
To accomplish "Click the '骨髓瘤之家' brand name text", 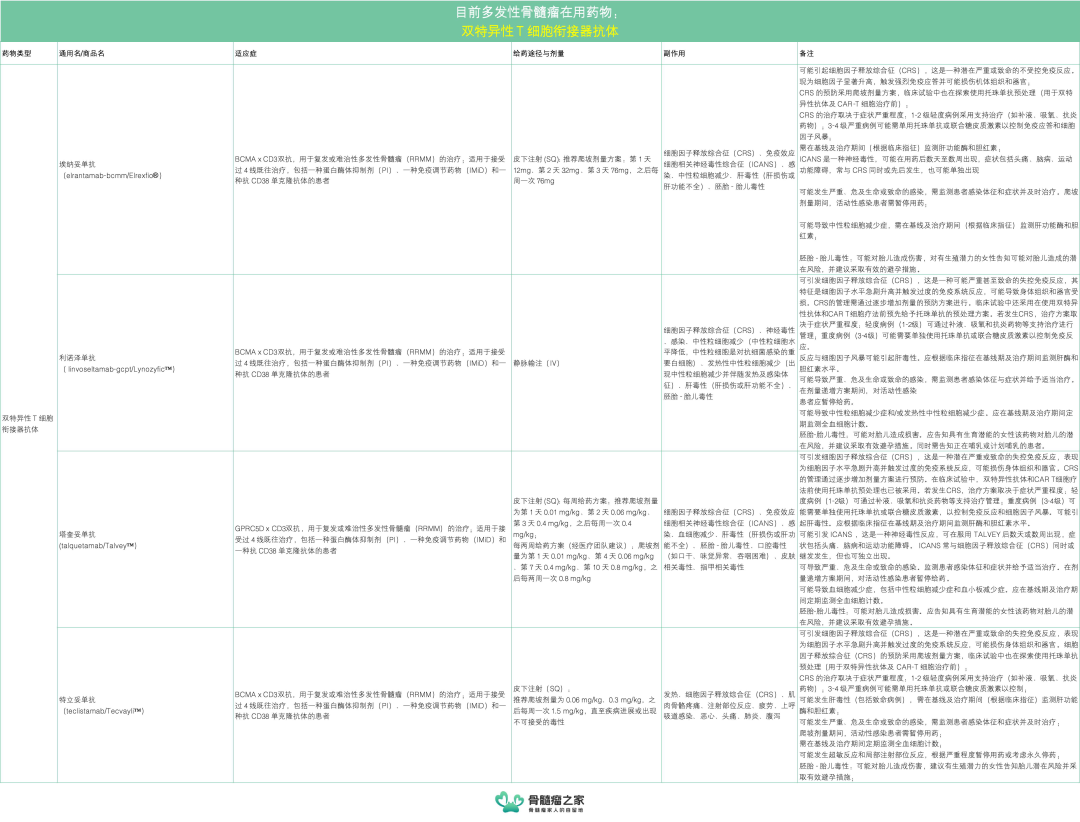I will click(x=556, y=799).
